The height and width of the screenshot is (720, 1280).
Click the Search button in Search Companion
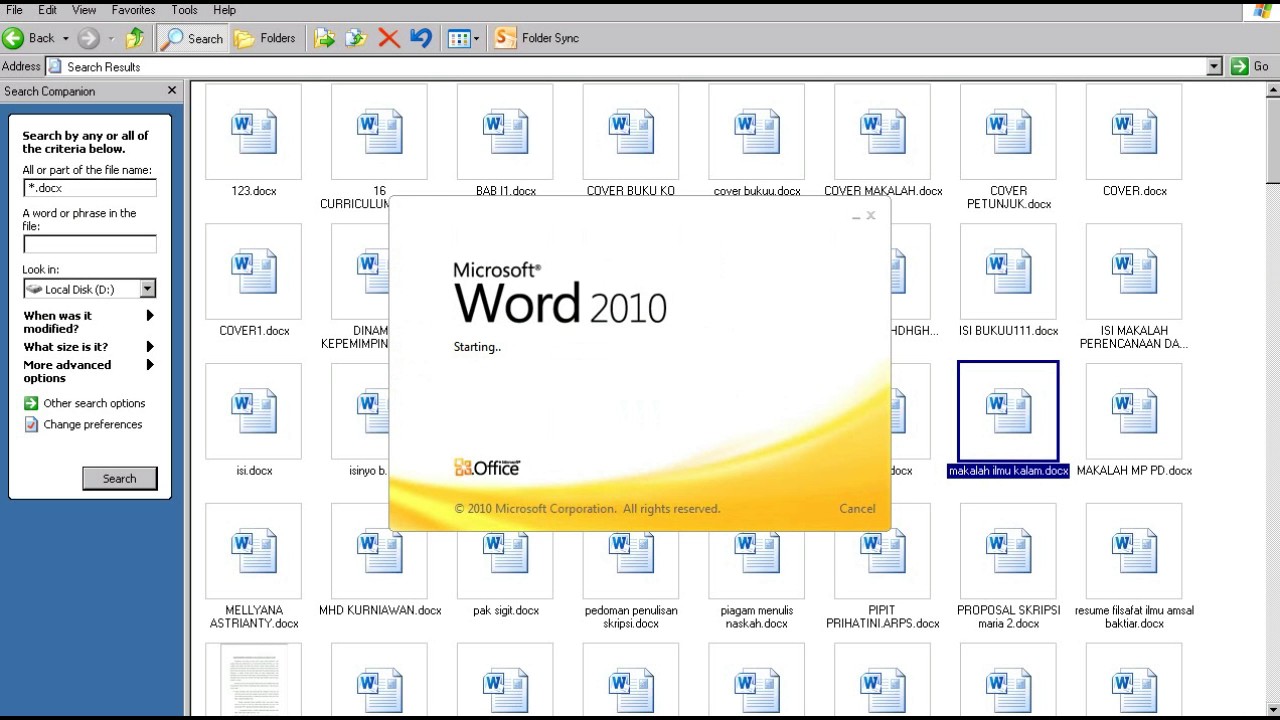pos(119,478)
